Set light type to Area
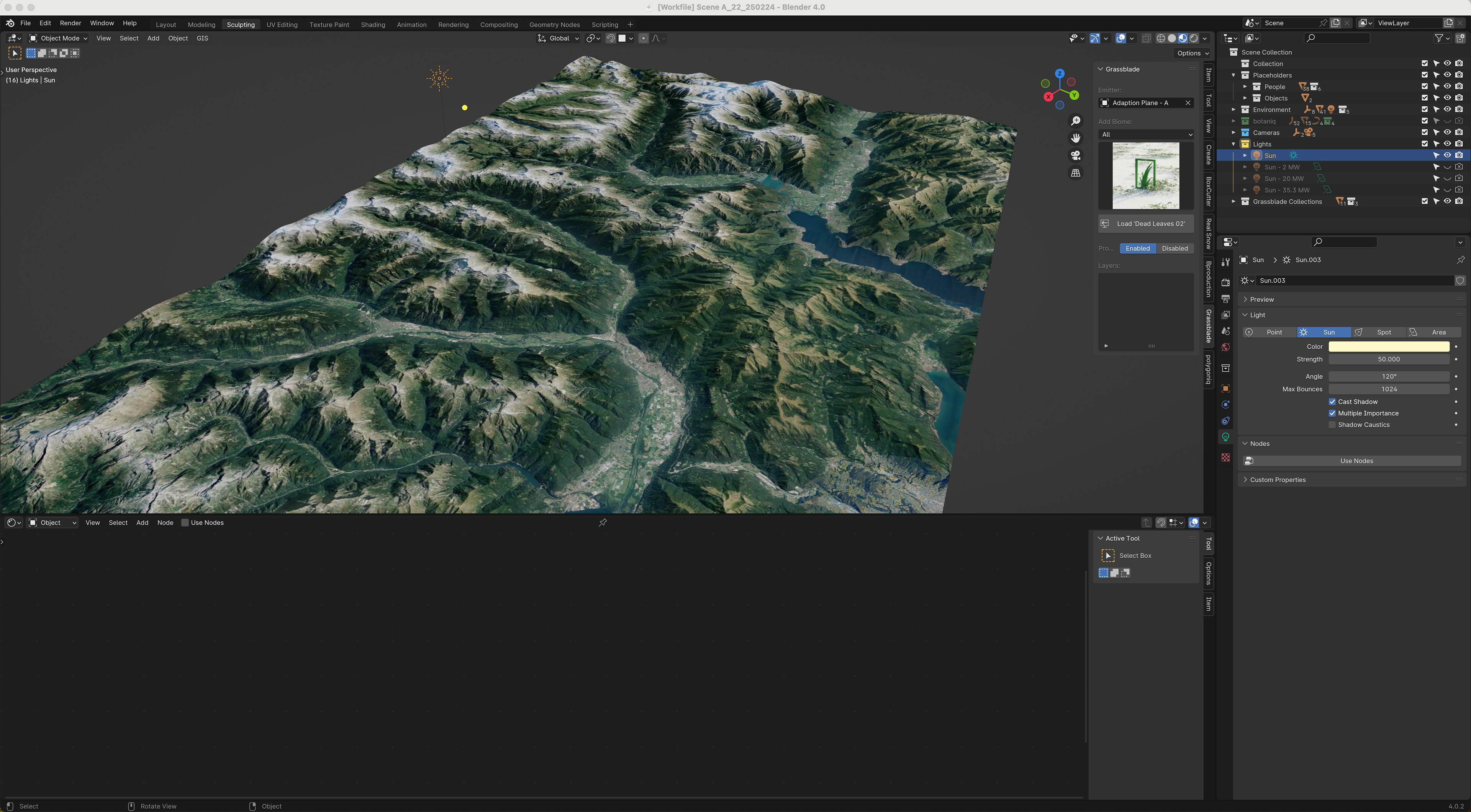 pos(1434,332)
